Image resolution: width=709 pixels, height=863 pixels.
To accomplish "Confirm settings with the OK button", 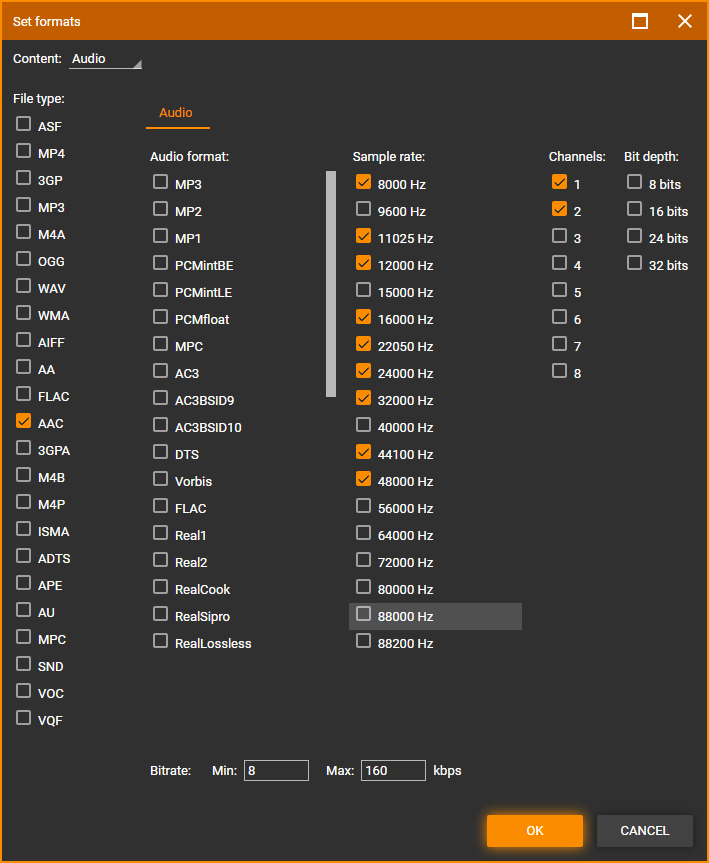I will 535,831.
